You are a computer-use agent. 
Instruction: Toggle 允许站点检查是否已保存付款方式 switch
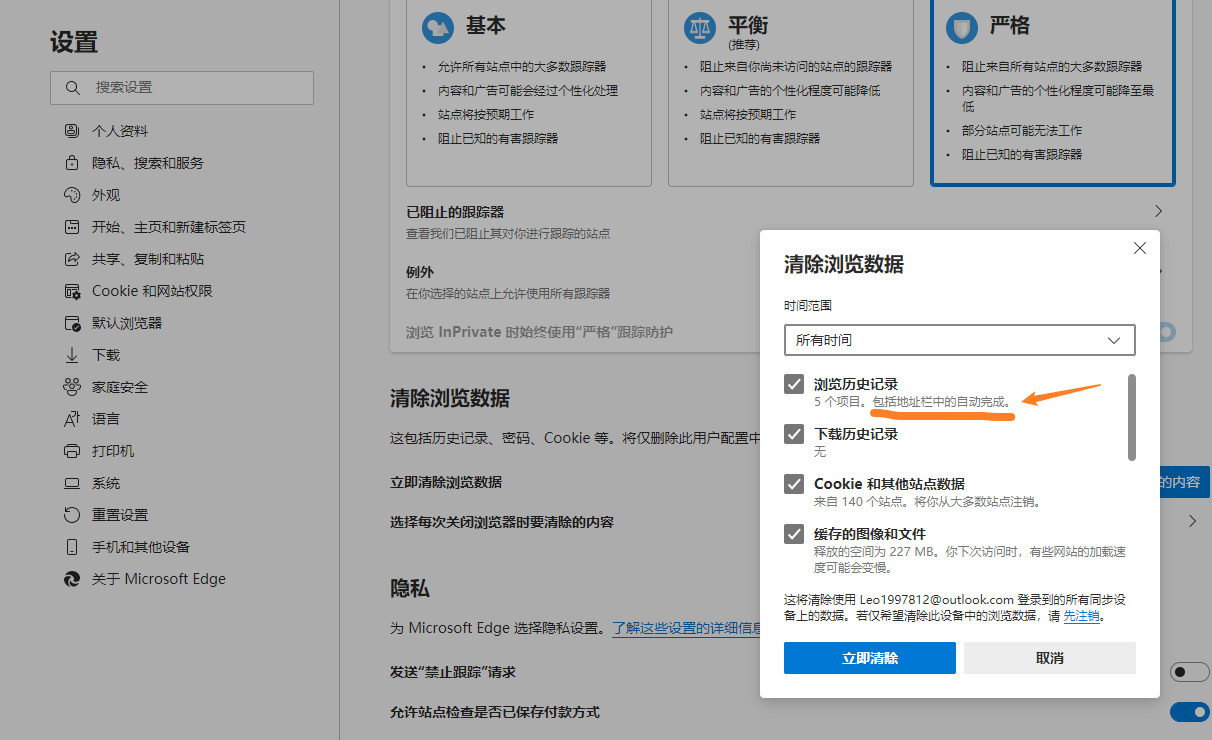(1189, 712)
